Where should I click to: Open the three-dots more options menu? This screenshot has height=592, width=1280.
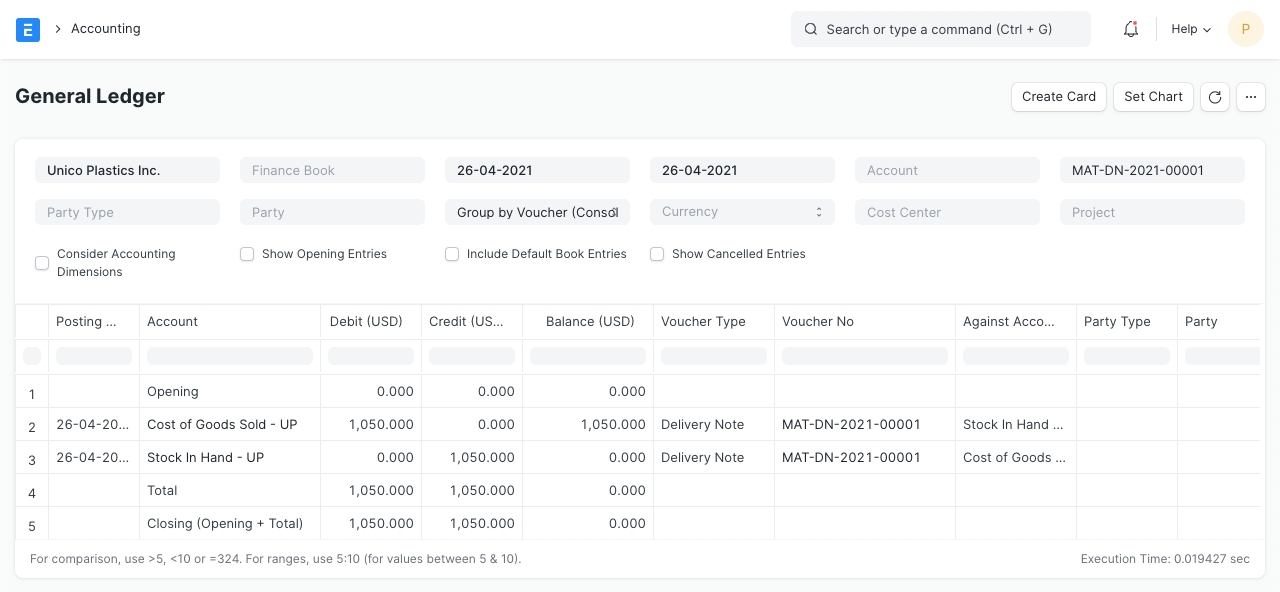[1251, 97]
